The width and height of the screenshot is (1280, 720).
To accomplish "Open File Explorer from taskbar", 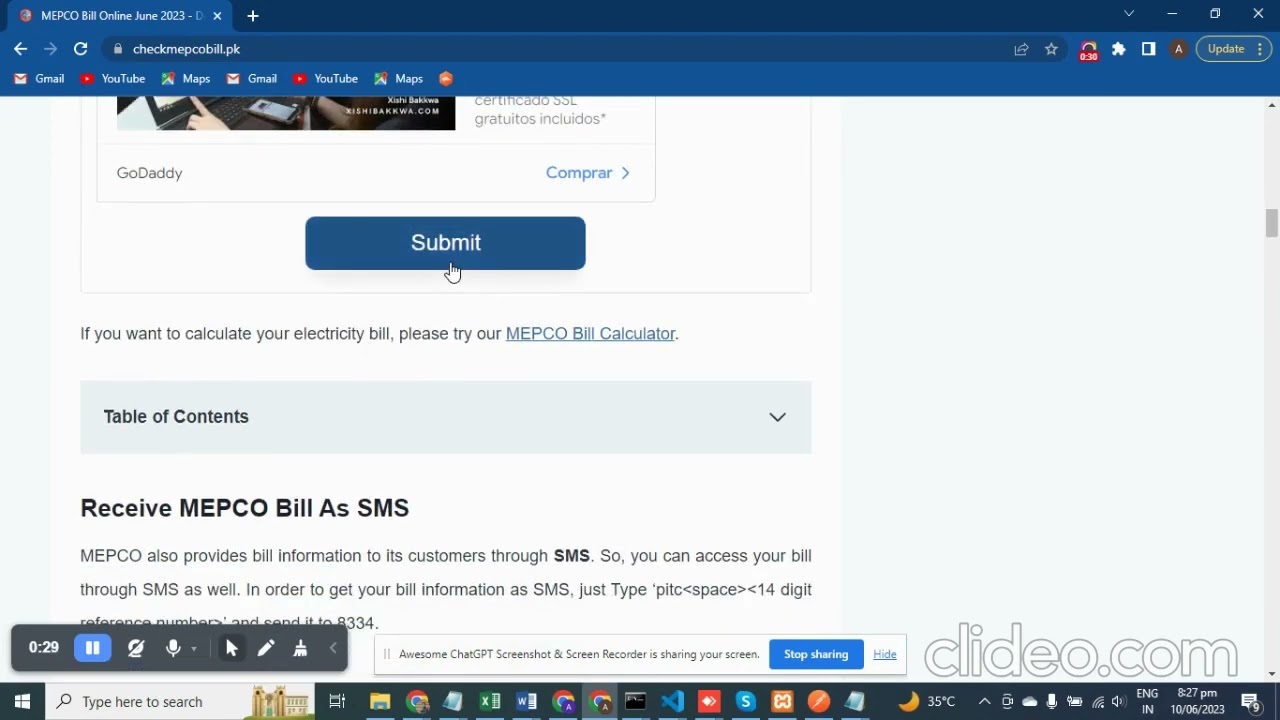I will 380,701.
